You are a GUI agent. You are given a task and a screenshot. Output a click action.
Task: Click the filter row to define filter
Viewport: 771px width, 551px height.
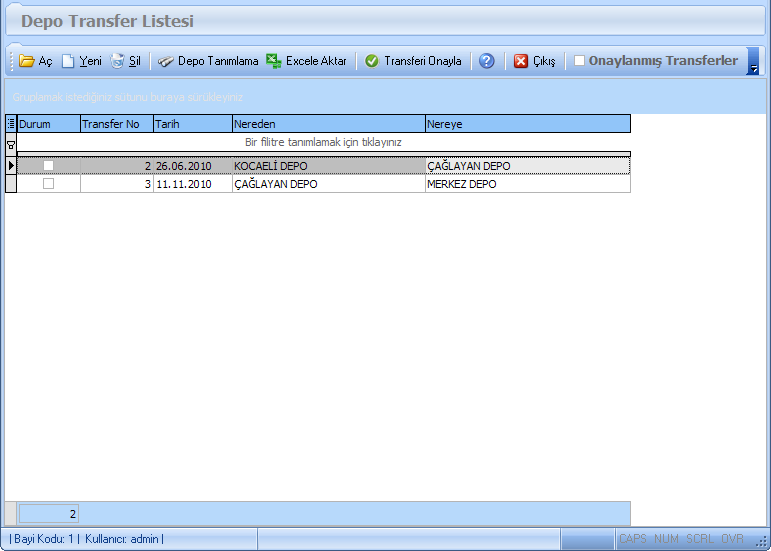[323, 143]
